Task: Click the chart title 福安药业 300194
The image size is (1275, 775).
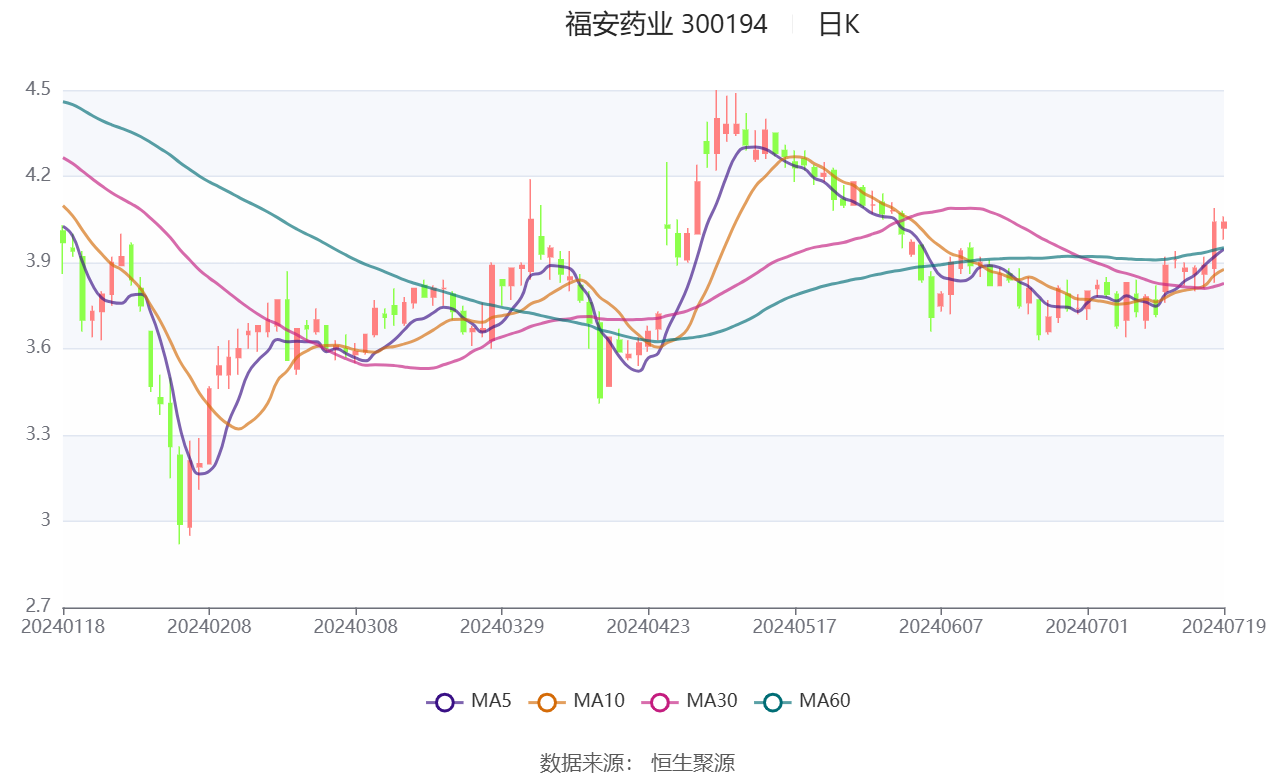Action: [x=666, y=24]
